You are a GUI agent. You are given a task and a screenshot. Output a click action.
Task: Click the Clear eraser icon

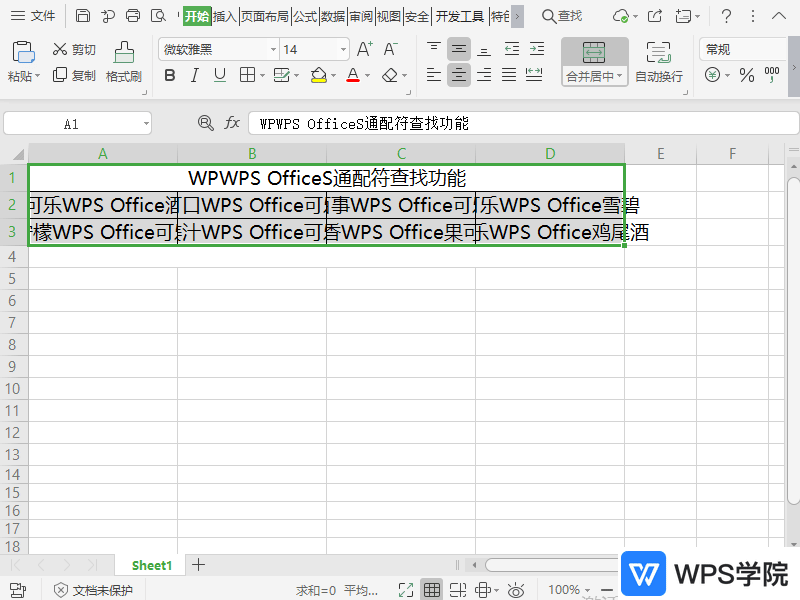[x=390, y=76]
